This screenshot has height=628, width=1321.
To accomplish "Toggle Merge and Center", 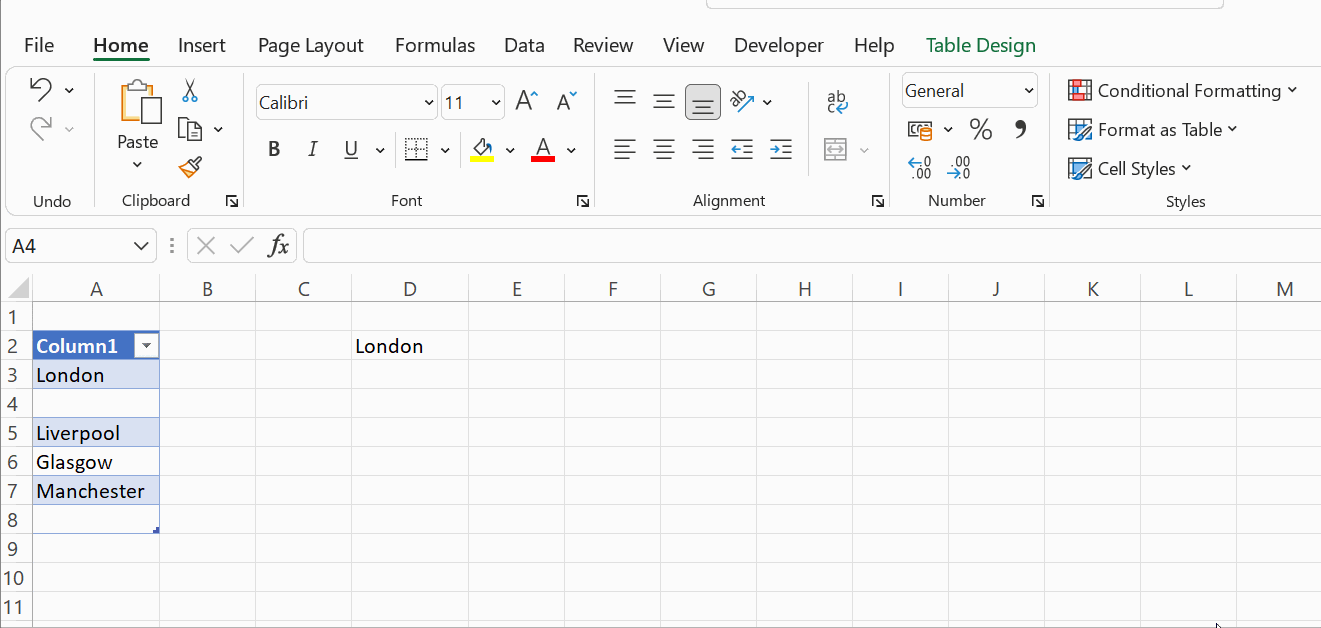I will (837, 148).
